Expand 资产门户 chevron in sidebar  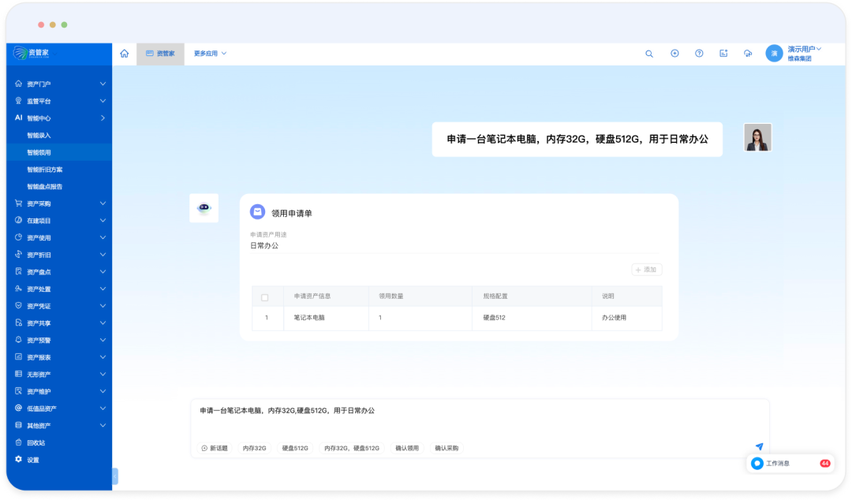[x=103, y=84]
